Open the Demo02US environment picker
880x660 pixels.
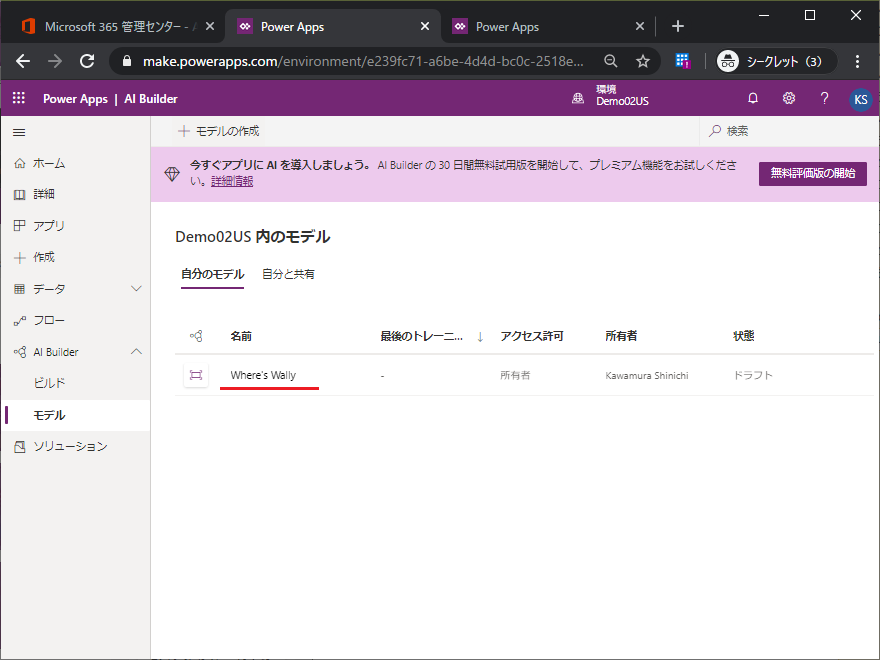(x=611, y=96)
